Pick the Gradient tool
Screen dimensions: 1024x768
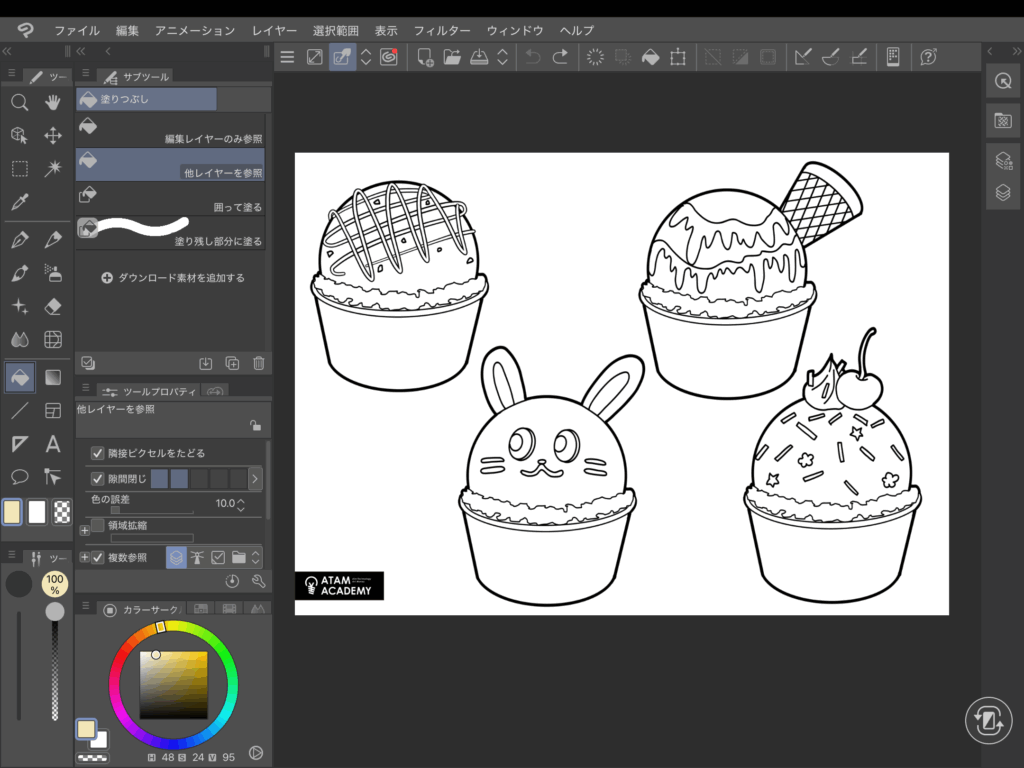[x=54, y=377]
